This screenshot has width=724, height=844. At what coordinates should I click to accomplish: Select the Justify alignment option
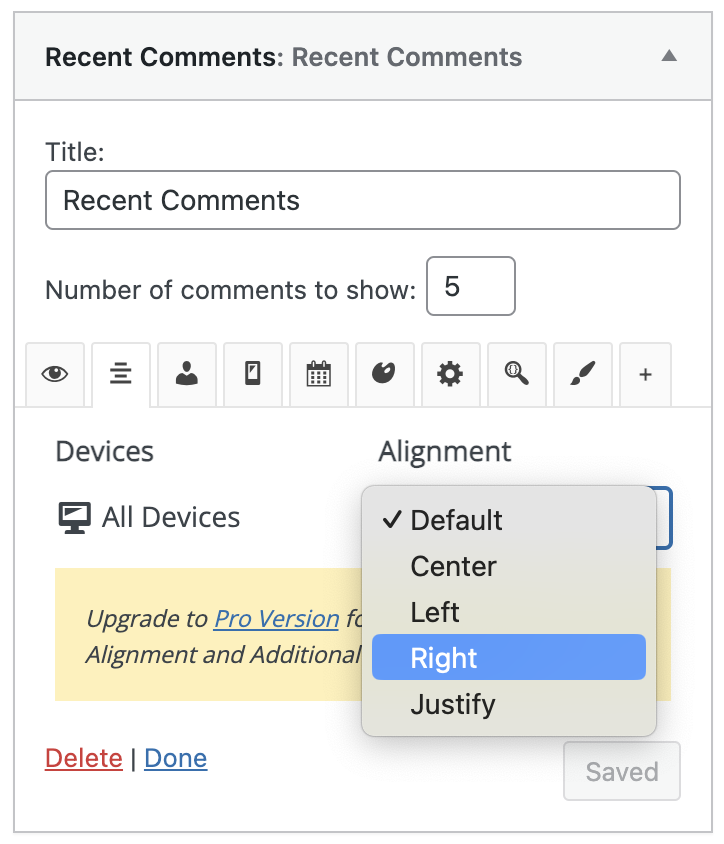pos(453,704)
